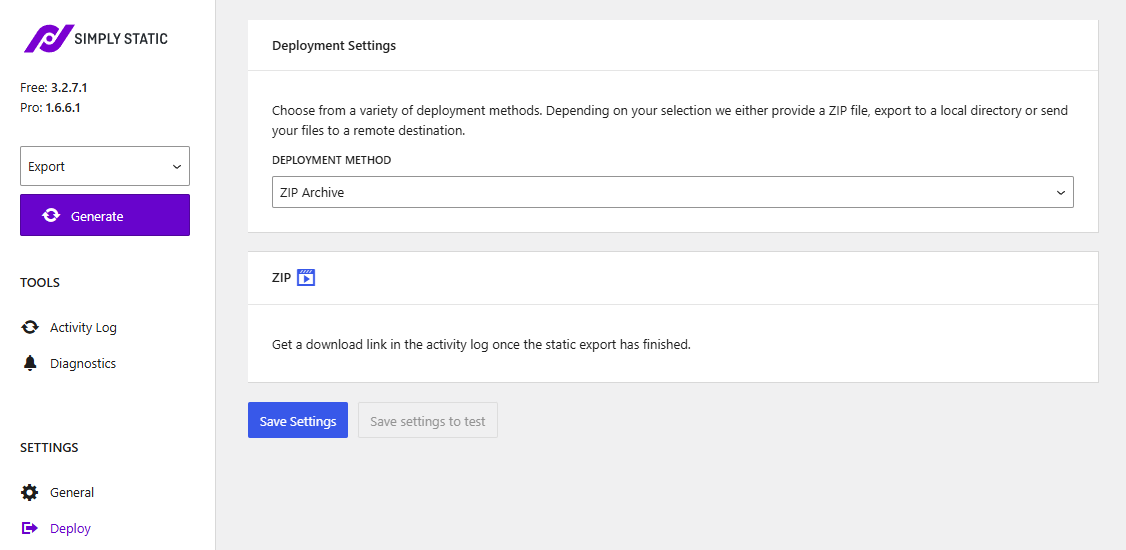This screenshot has width=1126, height=550.
Task: Open the Export type dropdown
Action: coord(104,167)
